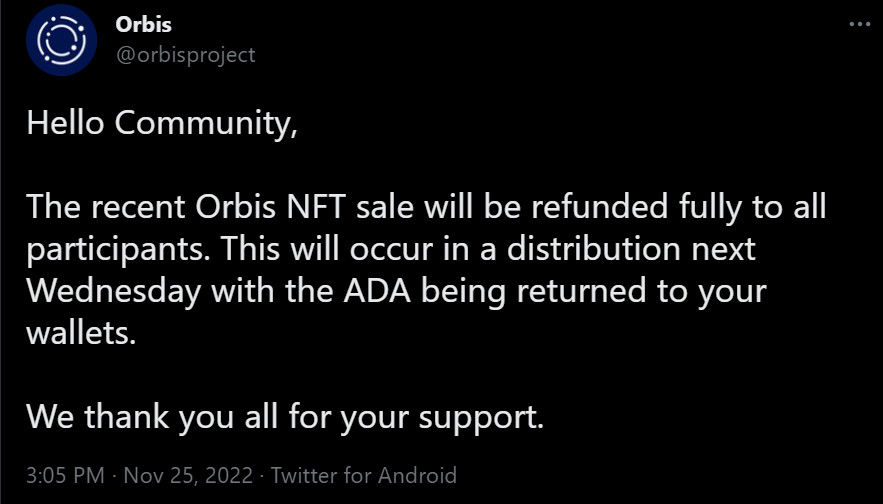Open the three-dot more options menu
Image resolution: width=883 pixels, height=504 pixels.
pyautogui.click(x=859, y=25)
